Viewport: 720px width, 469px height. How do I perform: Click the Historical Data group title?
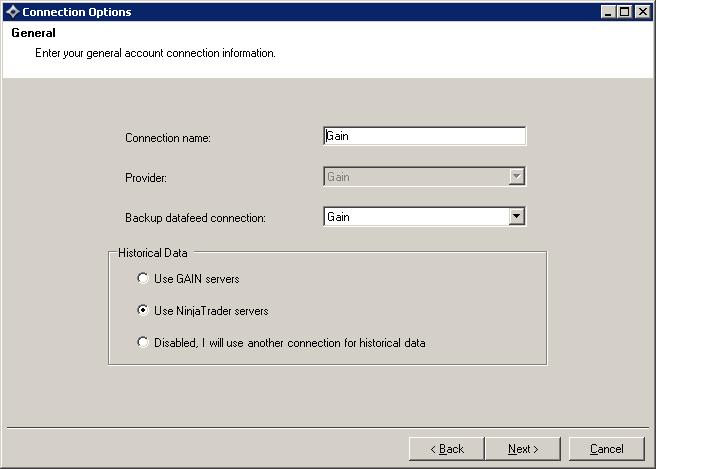pyautogui.click(x=152, y=253)
